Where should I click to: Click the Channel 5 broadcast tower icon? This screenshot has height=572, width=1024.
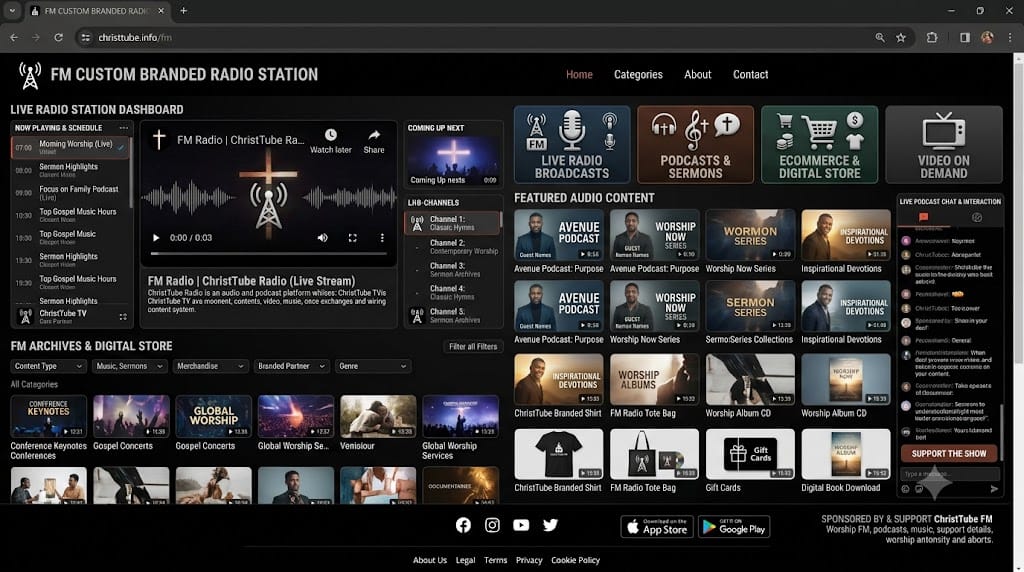click(x=417, y=316)
